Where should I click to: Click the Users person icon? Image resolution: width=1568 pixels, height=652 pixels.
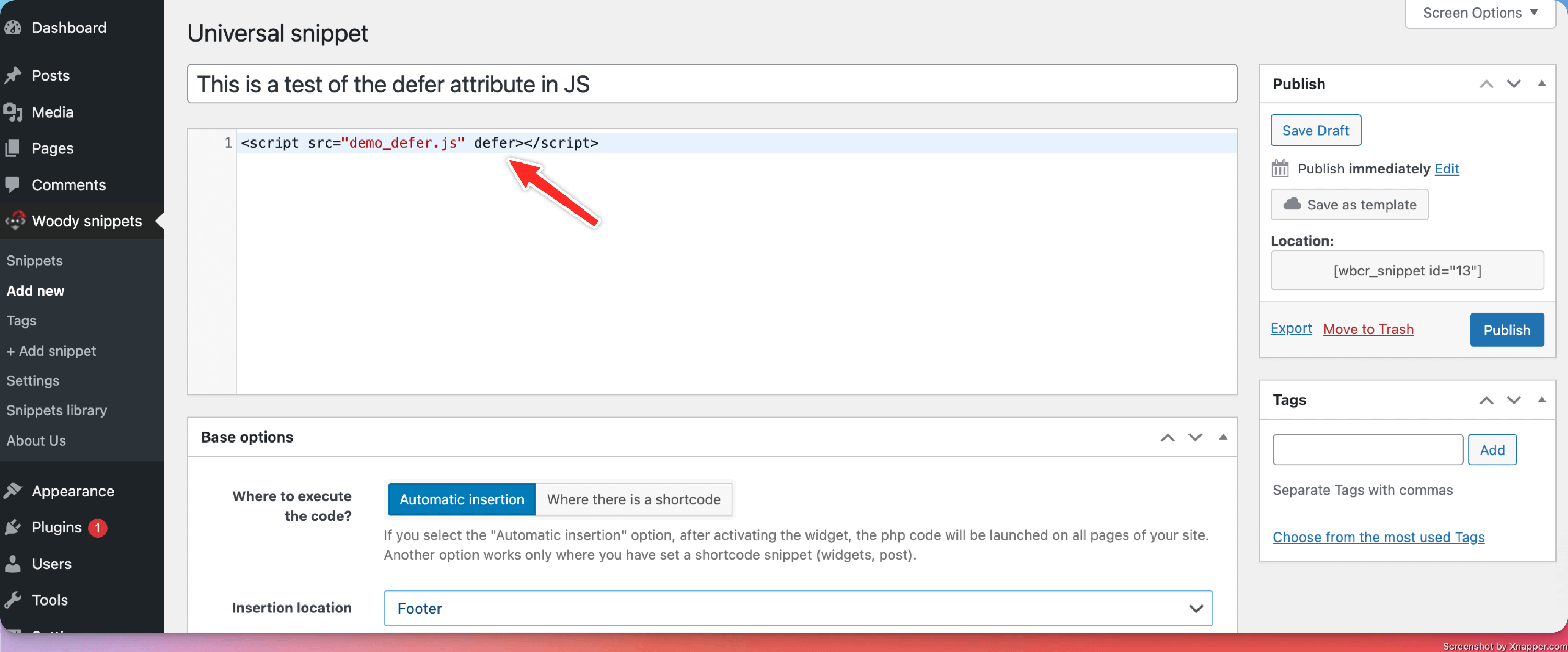[x=13, y=564]
